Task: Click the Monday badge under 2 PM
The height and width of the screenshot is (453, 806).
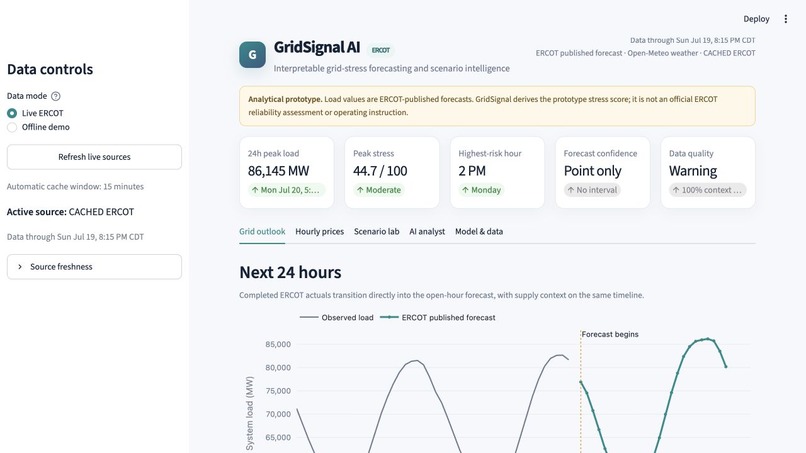Action: [x=481, y=190]
